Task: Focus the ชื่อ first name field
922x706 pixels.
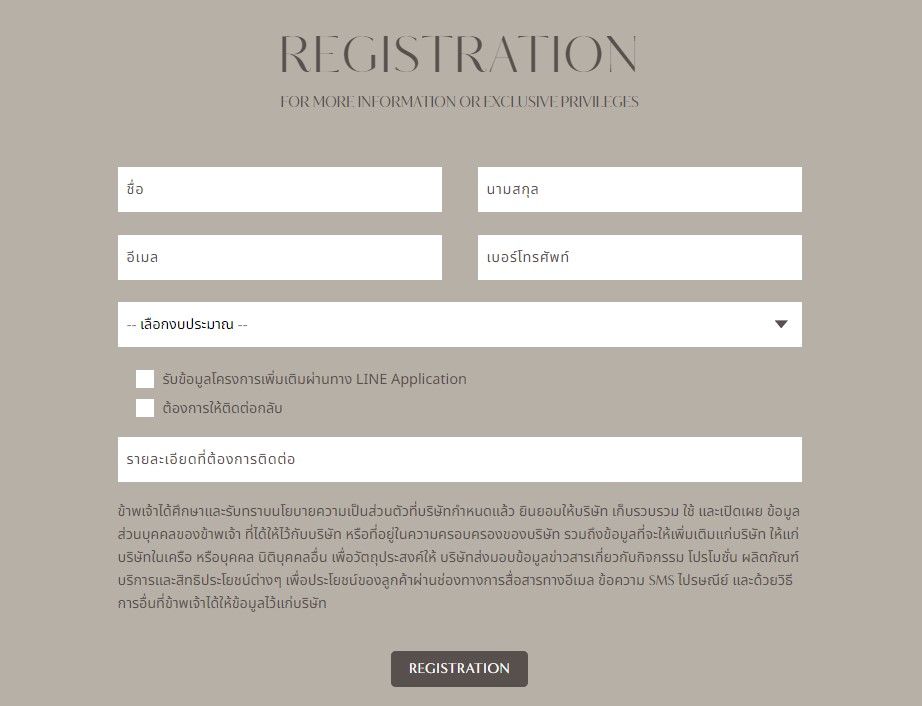Action: pyautogui.click(x=280, y=189)
